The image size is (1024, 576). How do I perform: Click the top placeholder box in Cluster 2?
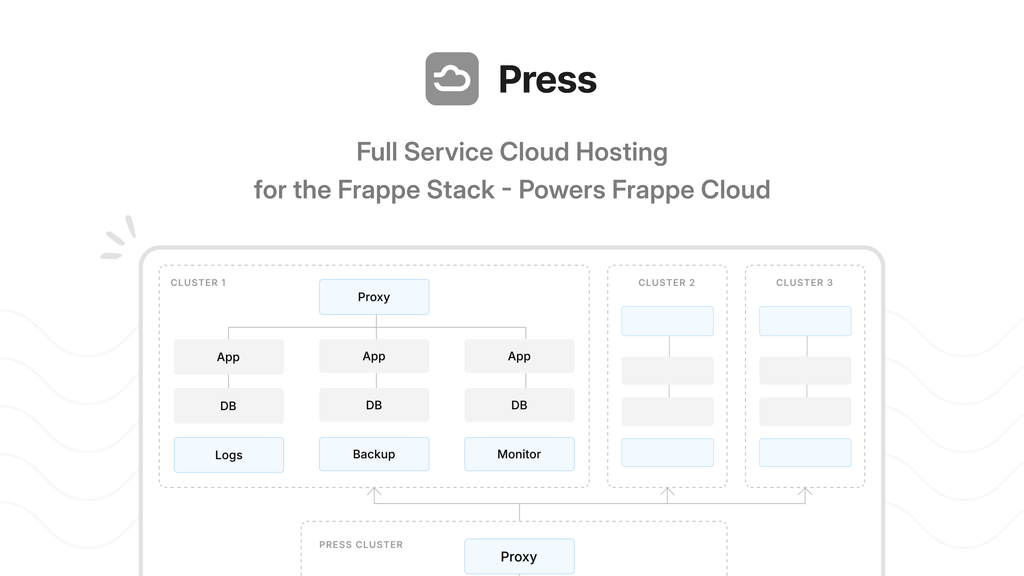[x=667, y=320]
